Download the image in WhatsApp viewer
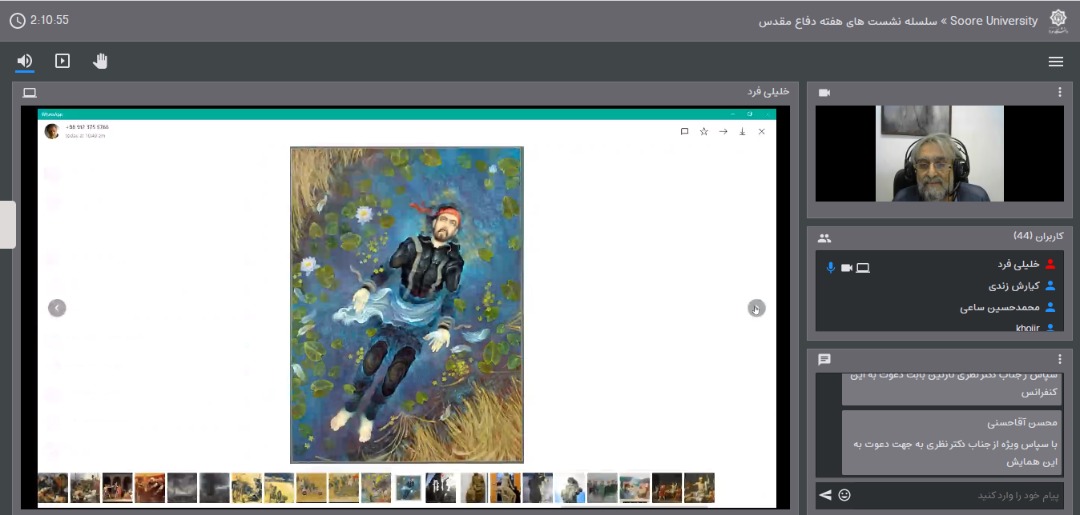This screenshot has width=1080, height=515. [742, 132]
